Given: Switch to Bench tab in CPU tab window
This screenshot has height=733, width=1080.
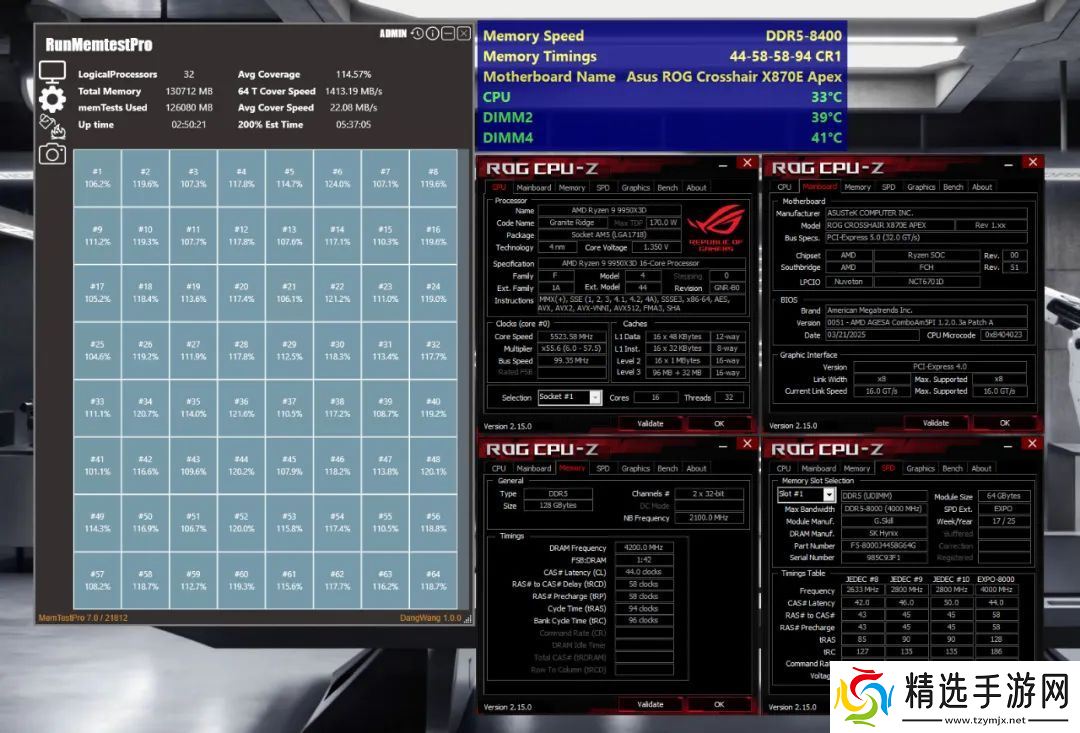Looking at the screenshot, I should 667,187.
